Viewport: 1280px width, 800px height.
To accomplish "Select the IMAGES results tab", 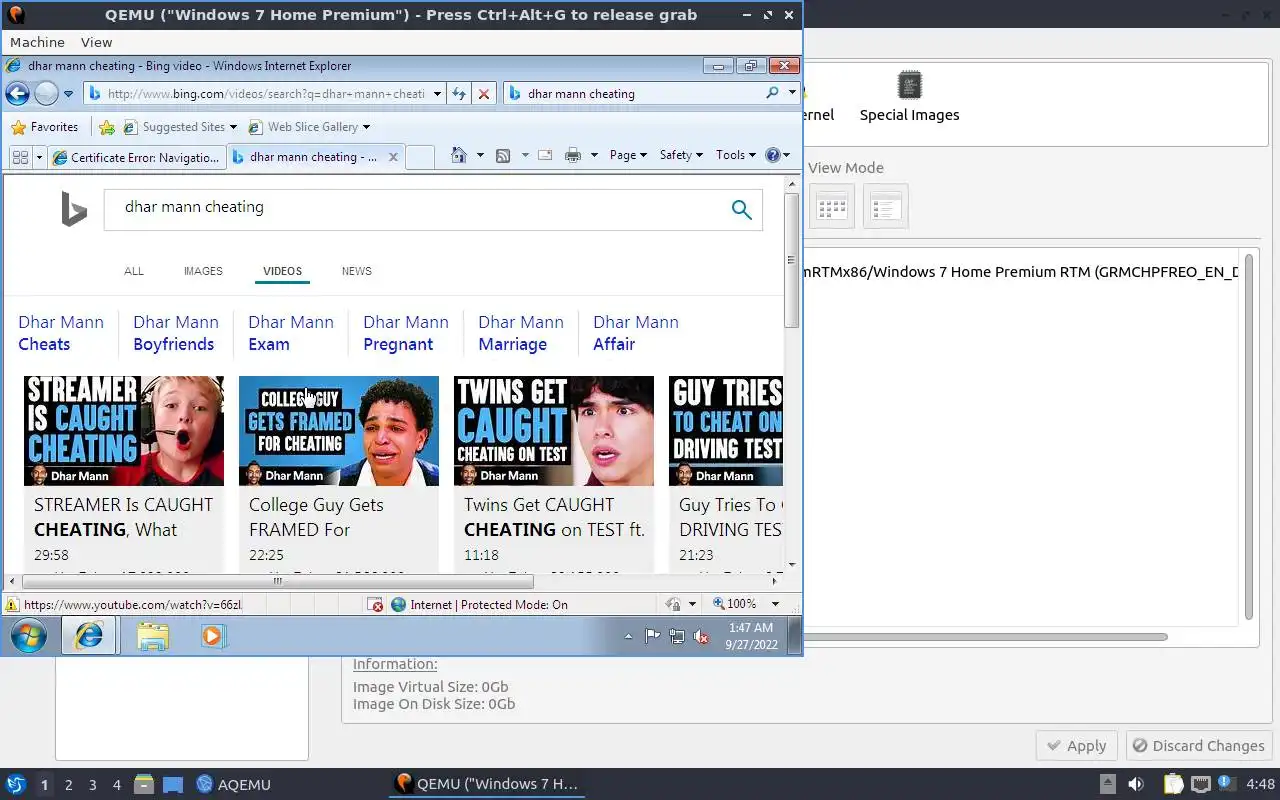I will tap(203, 271).
